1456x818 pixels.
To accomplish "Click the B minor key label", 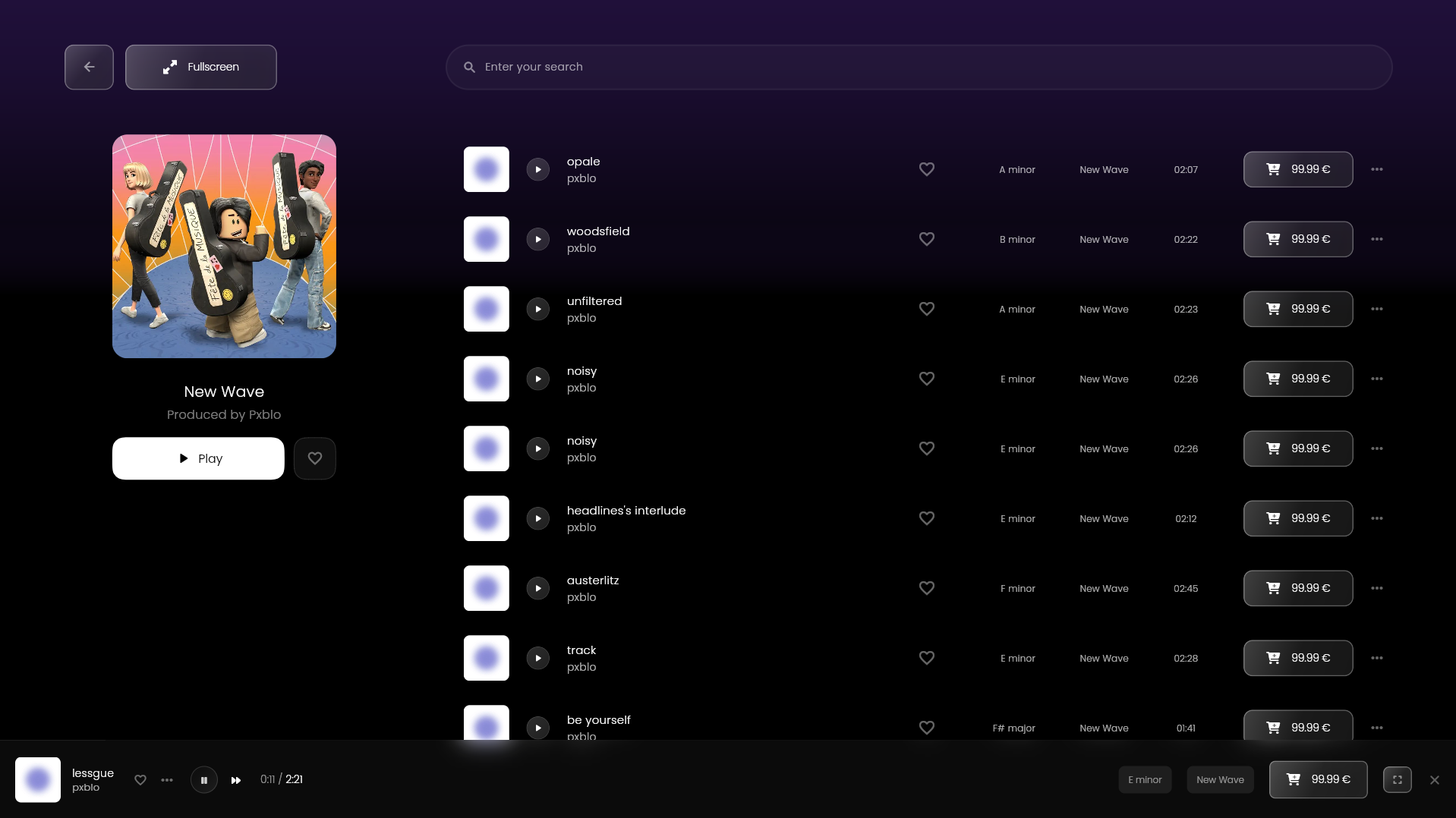I will [1017, 239].
